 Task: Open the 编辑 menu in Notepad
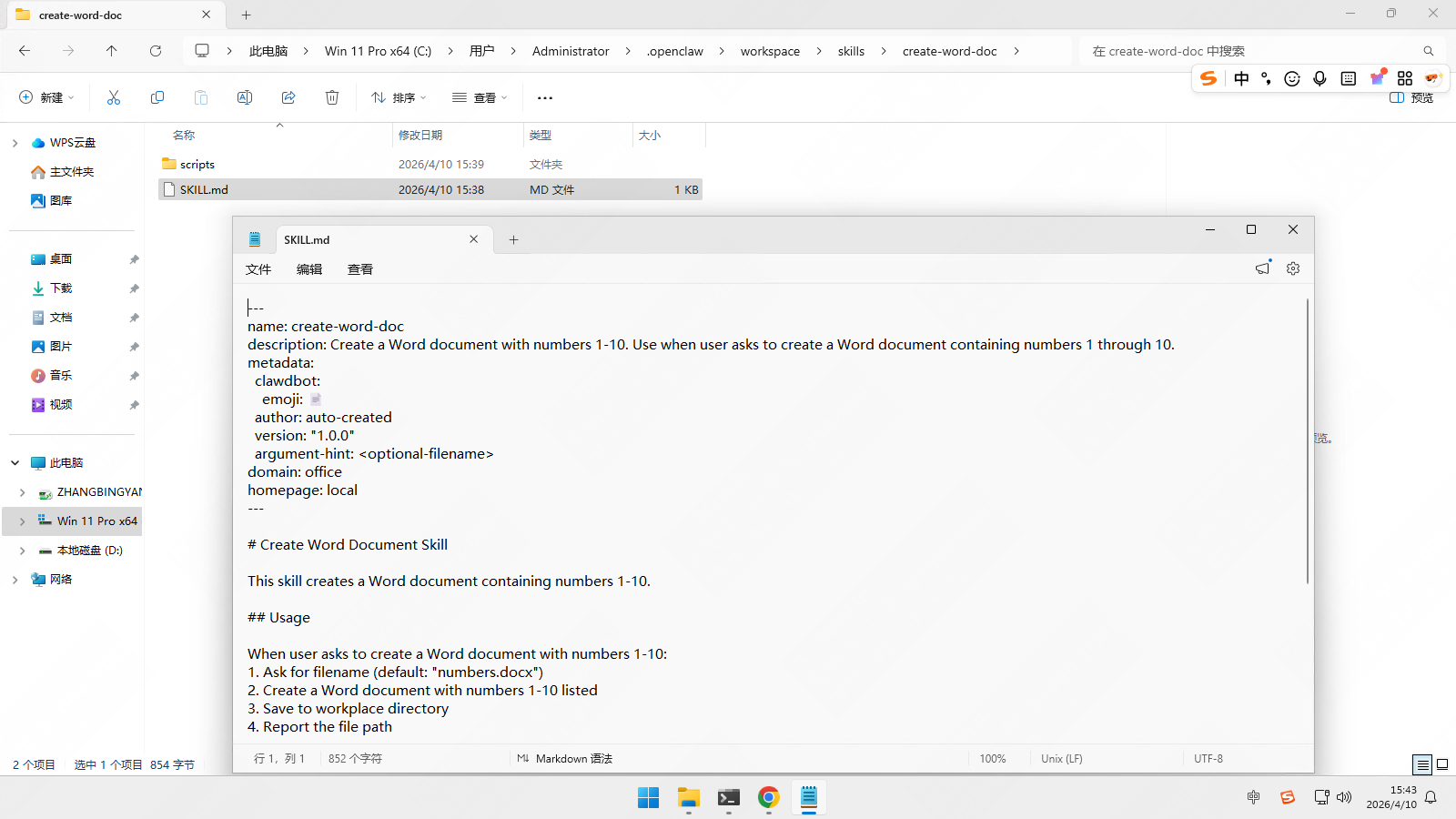pos(308,268)
